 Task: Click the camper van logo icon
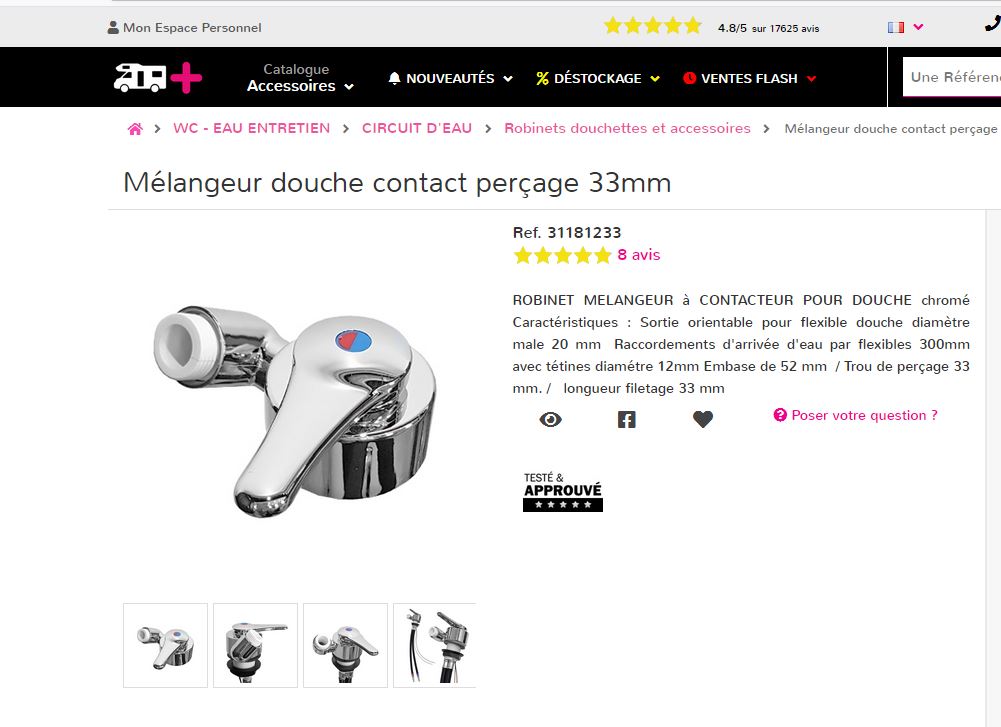coord(158,78)
